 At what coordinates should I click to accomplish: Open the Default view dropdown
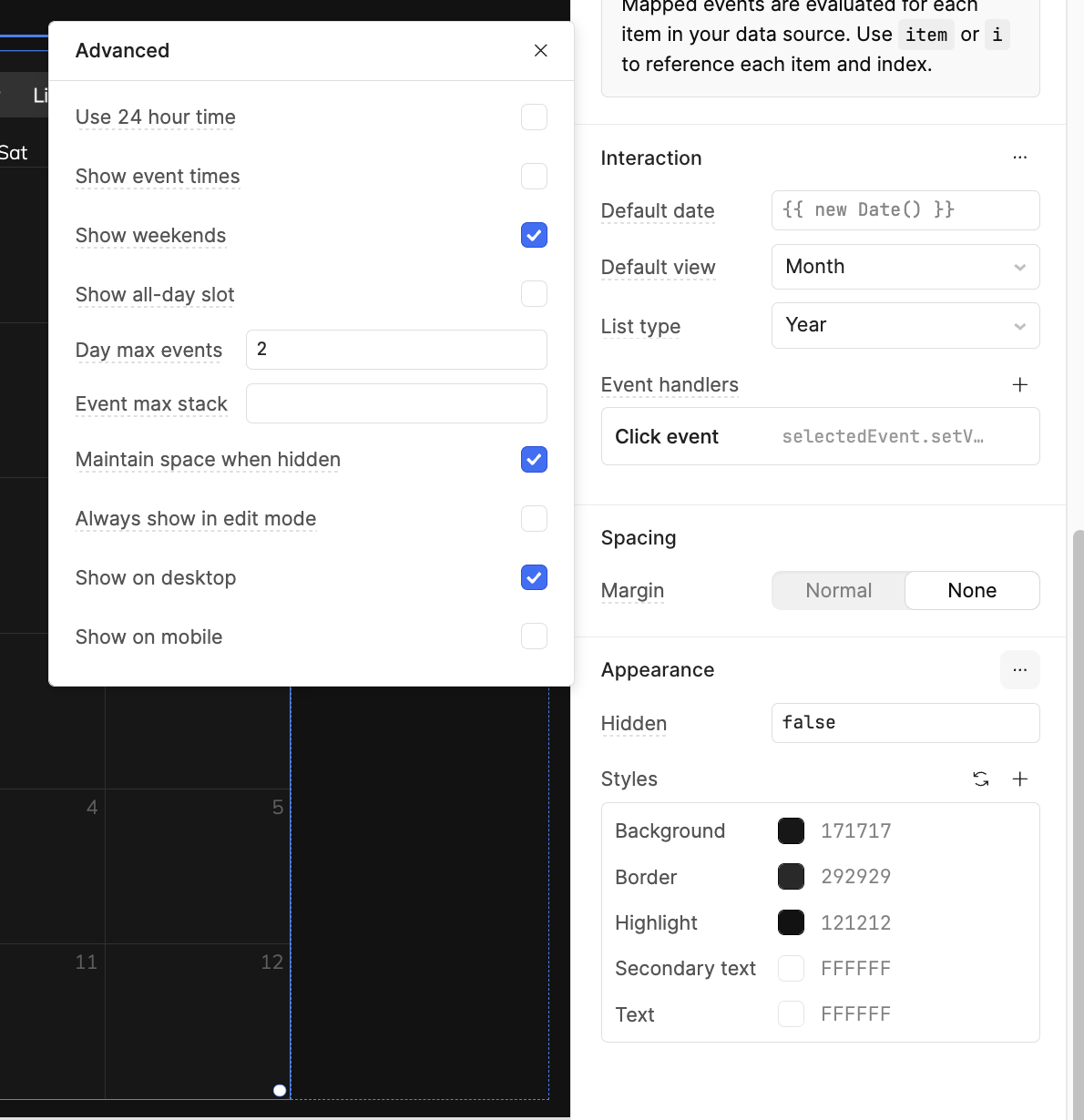click(905, 267)
